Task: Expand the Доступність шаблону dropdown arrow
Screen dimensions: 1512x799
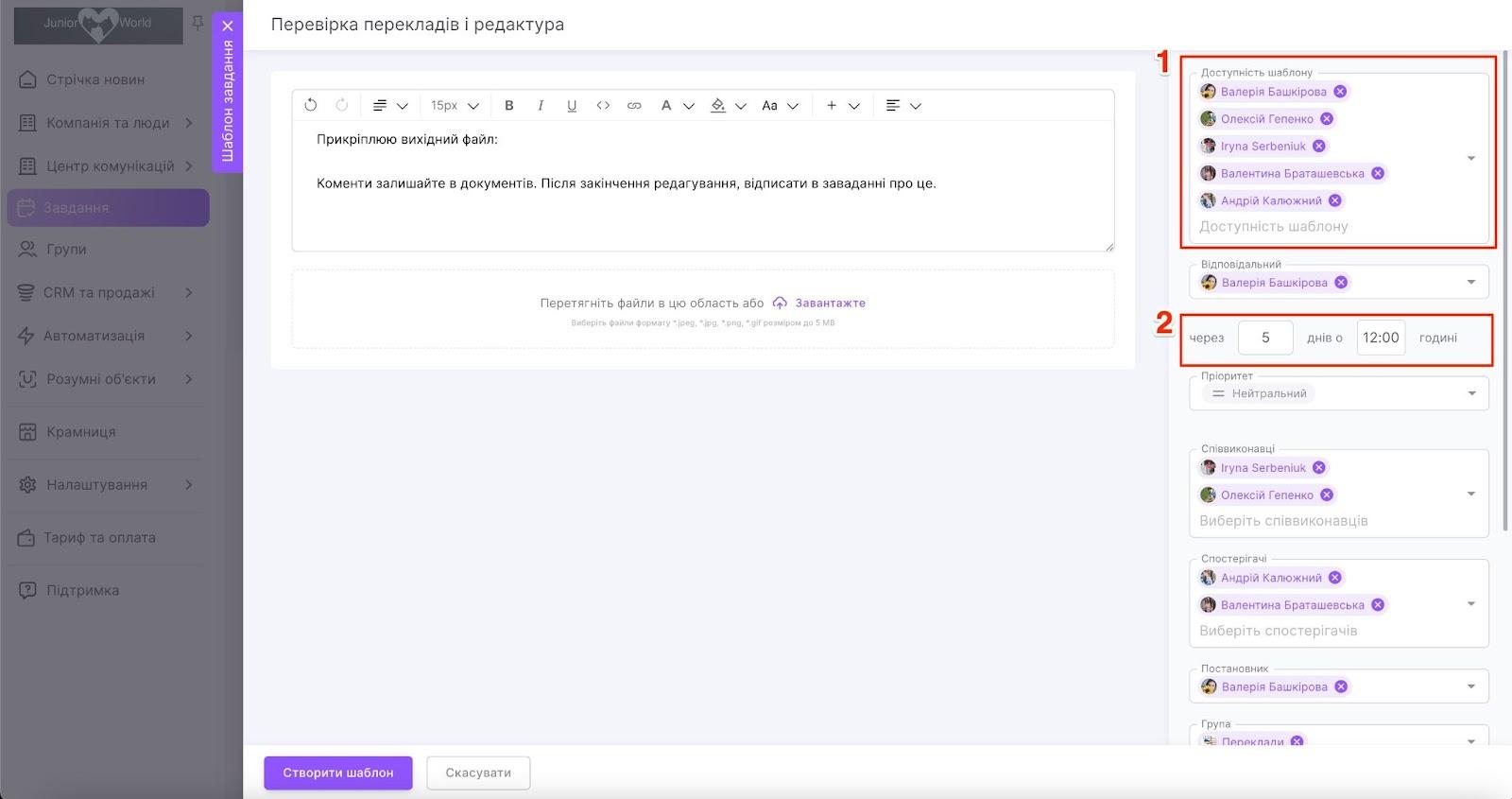Action: (1471, 159)
